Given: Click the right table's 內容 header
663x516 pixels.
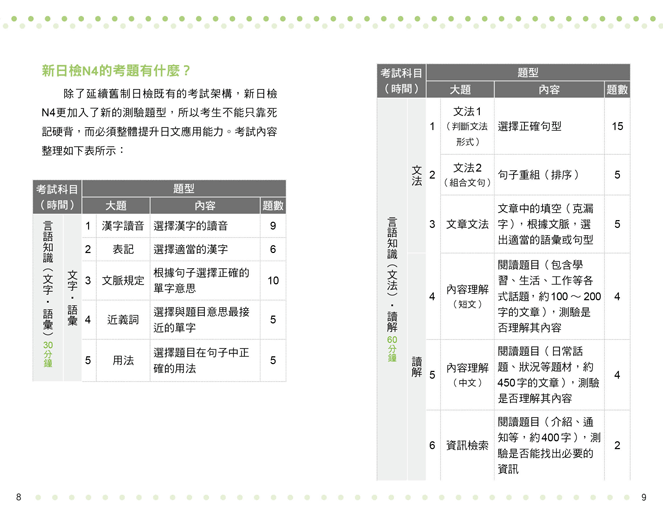Looking at the screenshot, I should click(549, 90).
